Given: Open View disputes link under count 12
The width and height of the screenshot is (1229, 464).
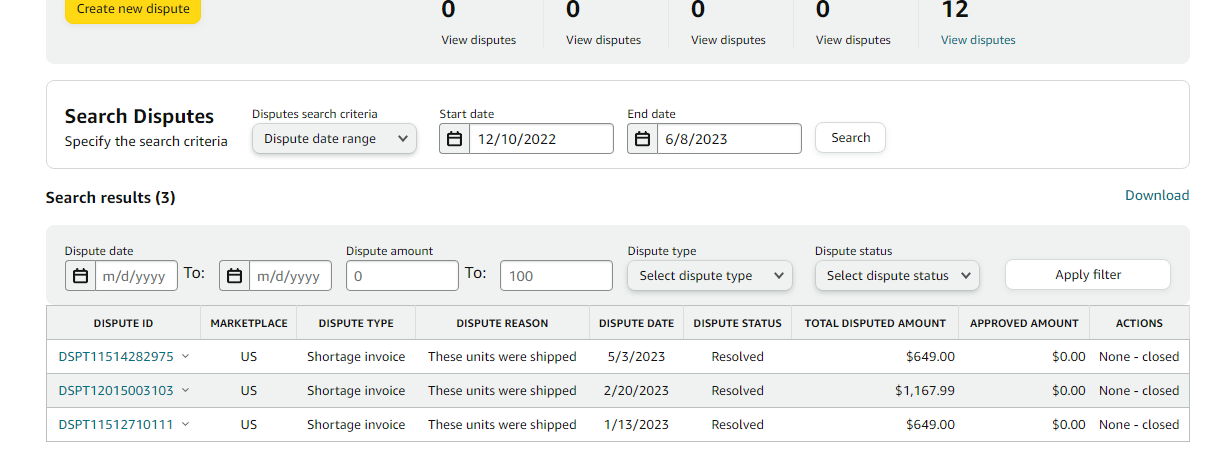Looking at the screenshot, I should point(978,40).
